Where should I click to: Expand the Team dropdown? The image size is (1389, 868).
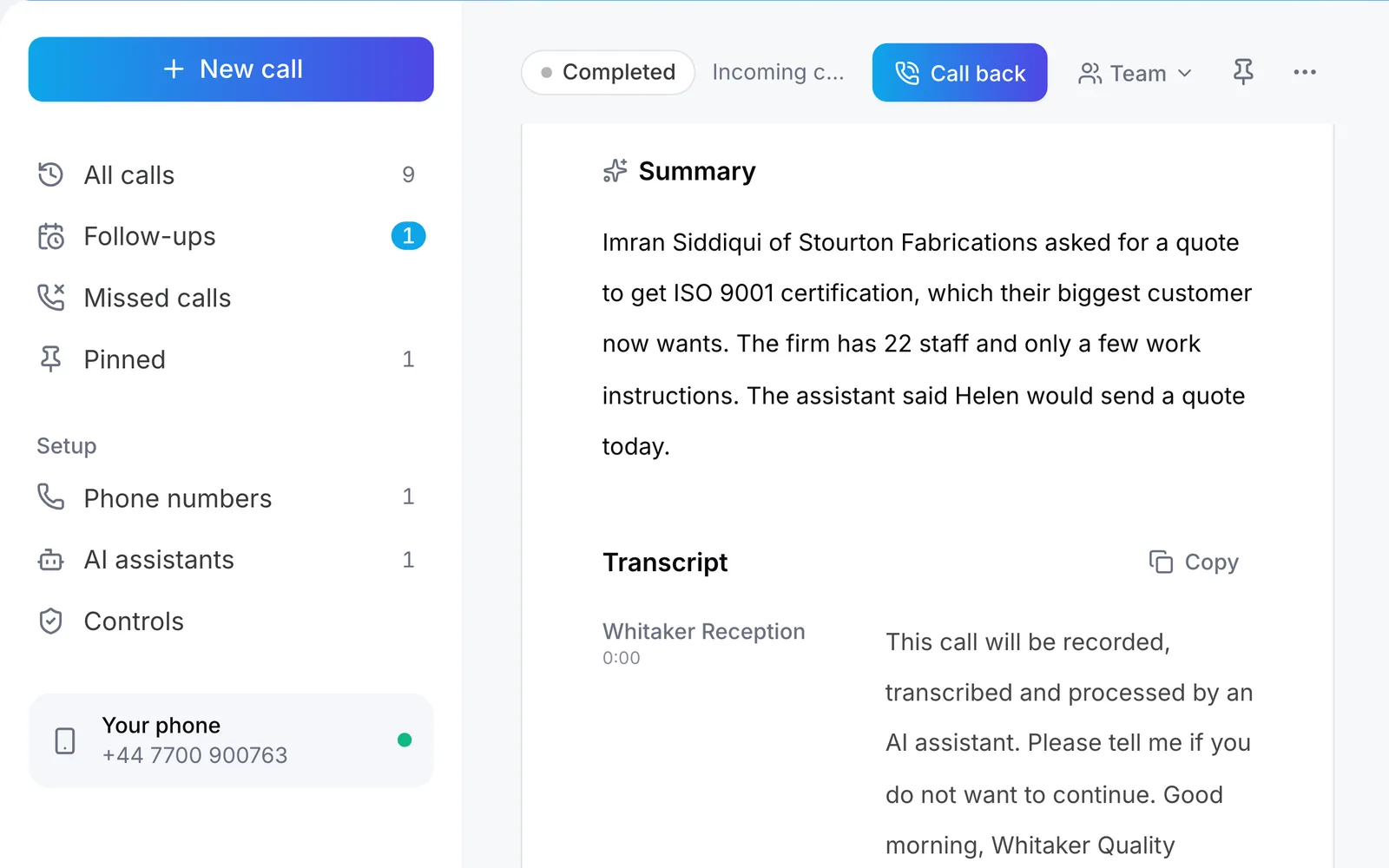pyautogui.click(x=1135, y=74)
